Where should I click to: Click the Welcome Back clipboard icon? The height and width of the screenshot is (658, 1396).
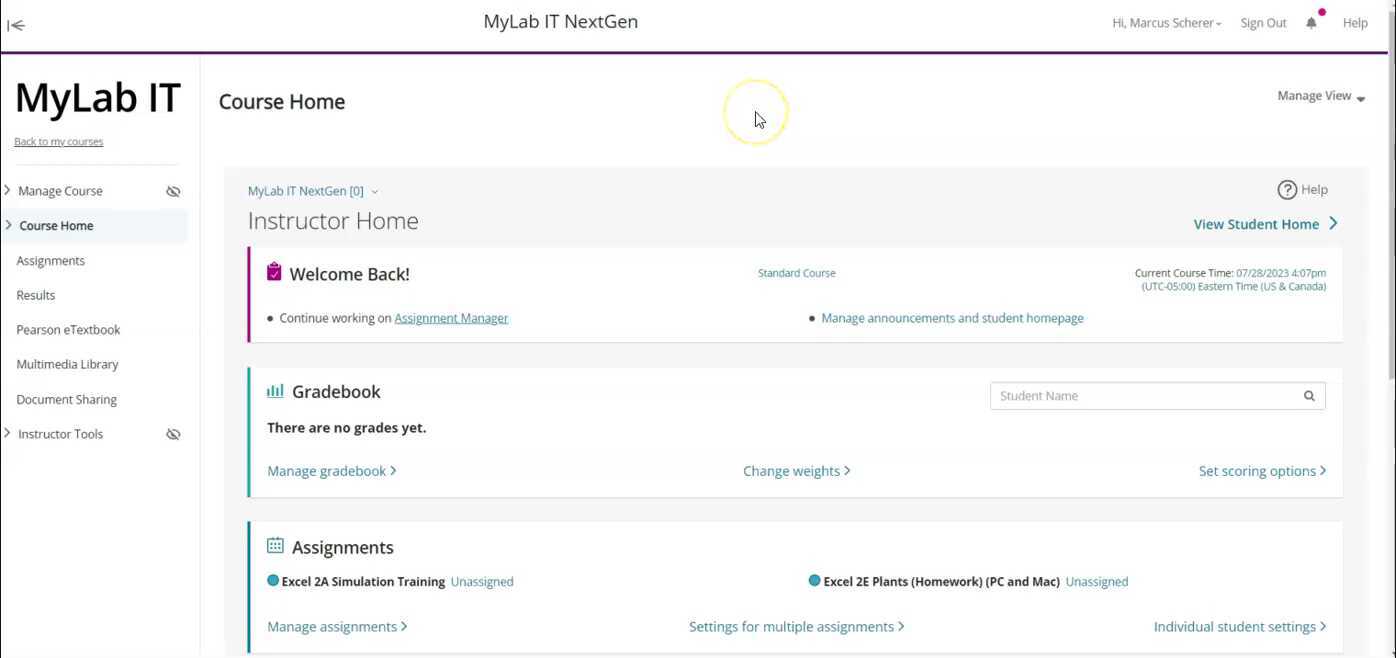pyautogui.click(x=274, y=271)
